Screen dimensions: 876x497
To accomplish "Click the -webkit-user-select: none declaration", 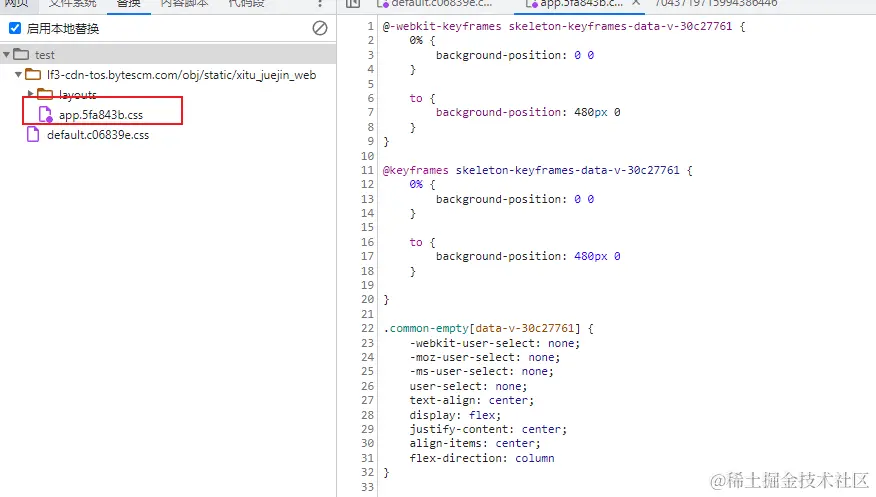I will [x=494, y=343].
